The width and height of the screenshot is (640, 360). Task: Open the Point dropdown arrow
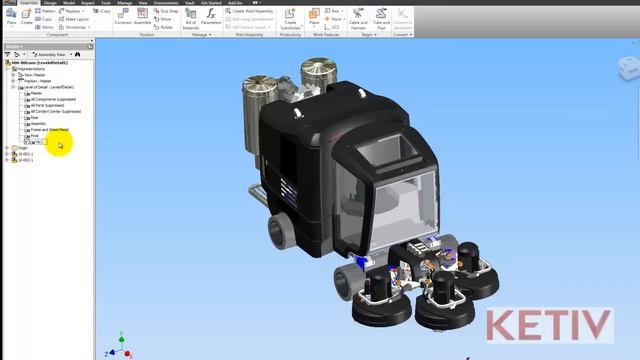pos(344,19)
